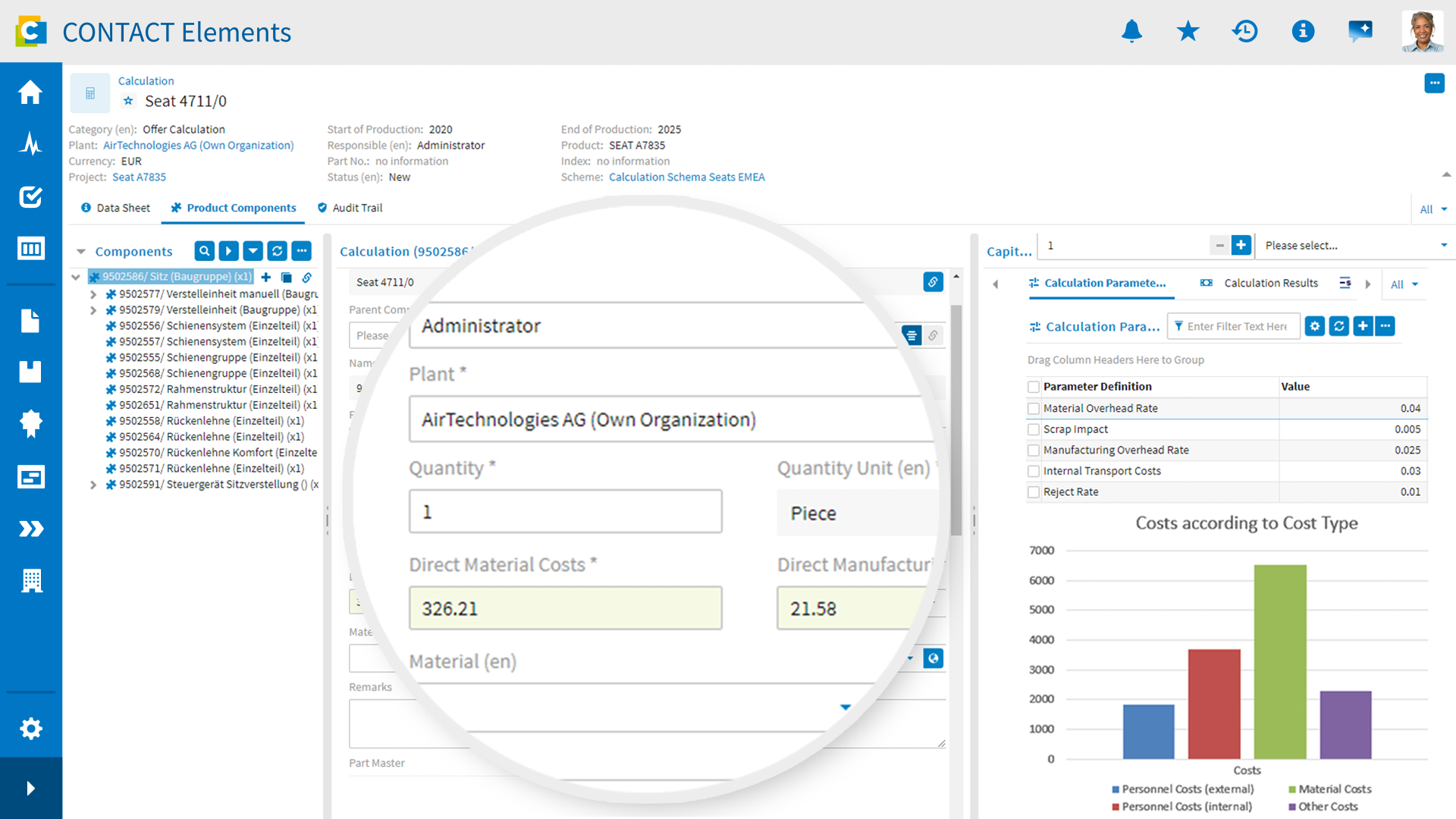This screenshot has width=1456, height=819.
Task: Collapse the Components panel header
Action: pyautogui.click(x=81, y=252)
